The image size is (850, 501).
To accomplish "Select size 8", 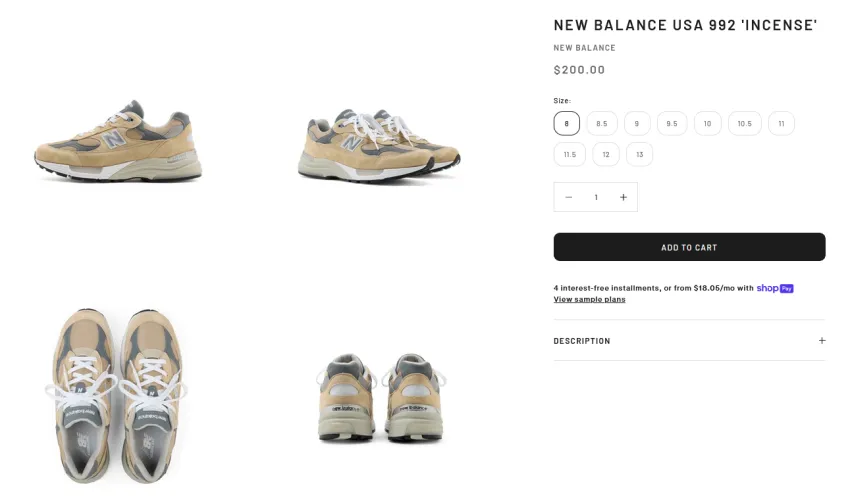I will 566,124.
